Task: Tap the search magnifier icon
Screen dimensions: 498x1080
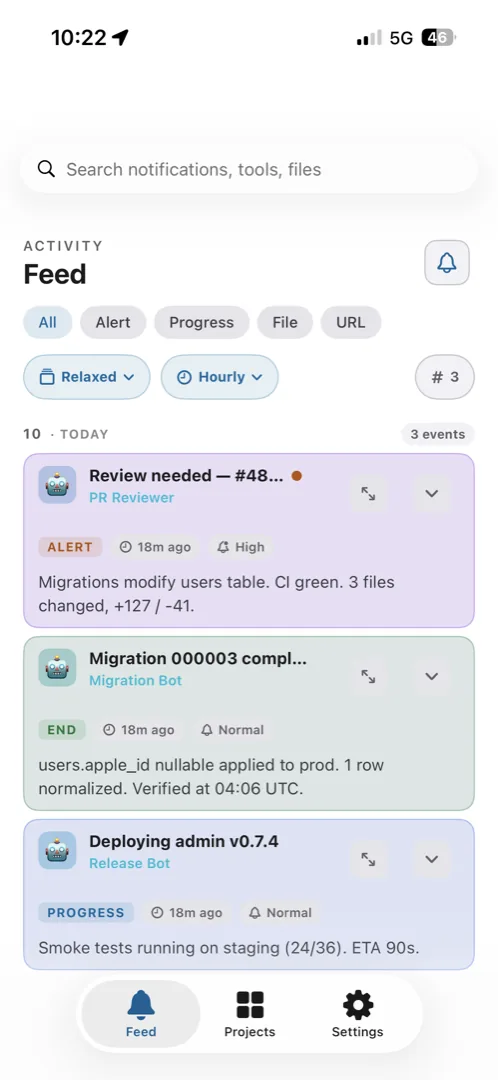Action: (x=46, y=169)
